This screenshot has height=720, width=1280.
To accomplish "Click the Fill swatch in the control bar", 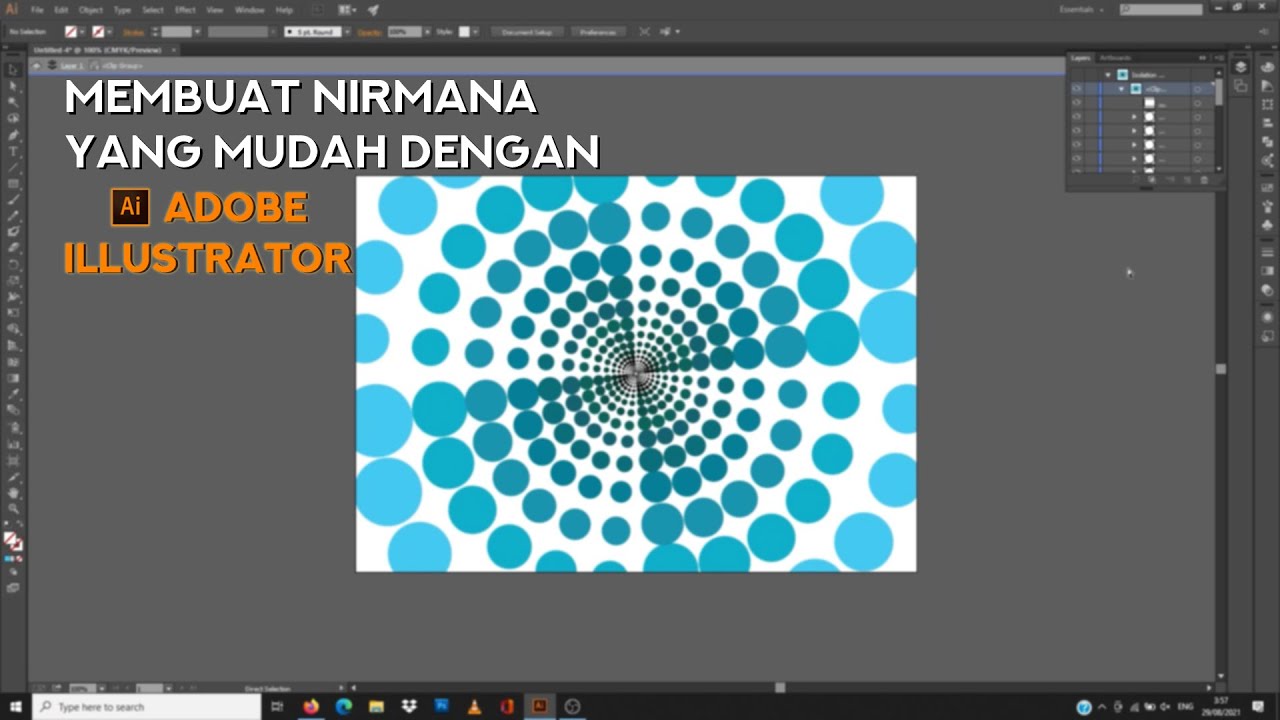I will pyautogui.click(x=71, y=32).
